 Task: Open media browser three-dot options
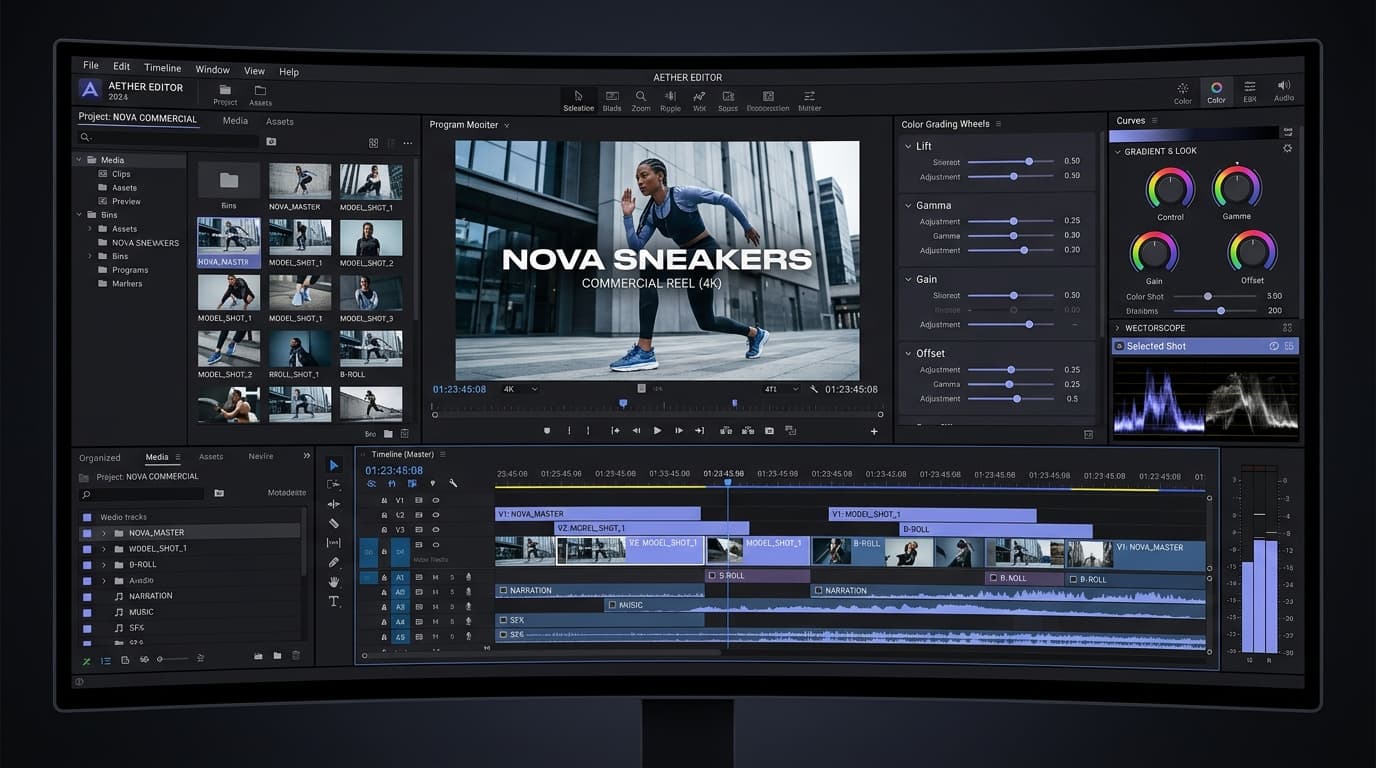coord(407,143)
